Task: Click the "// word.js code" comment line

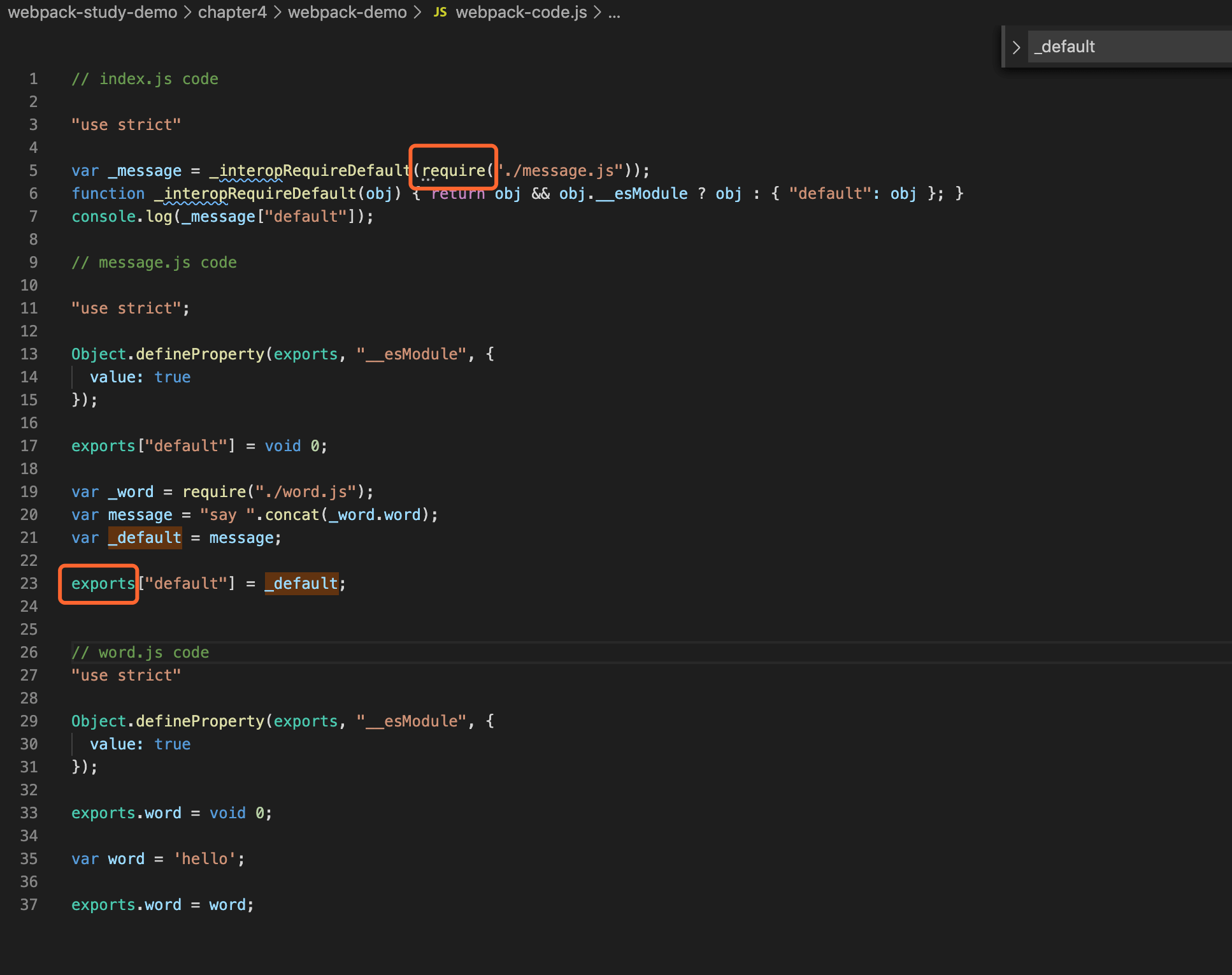Action: [x=140, y=653]
